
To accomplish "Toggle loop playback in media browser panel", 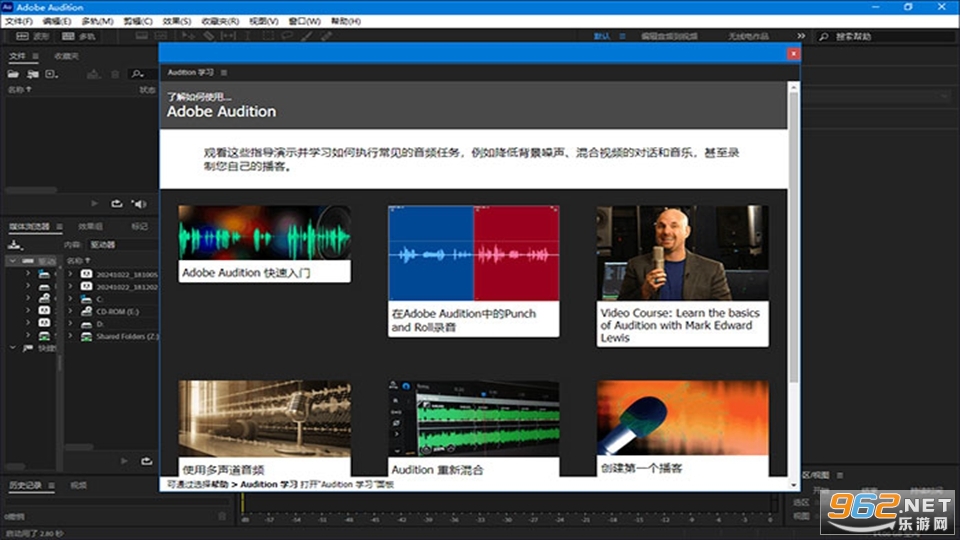I will point(146,461).
